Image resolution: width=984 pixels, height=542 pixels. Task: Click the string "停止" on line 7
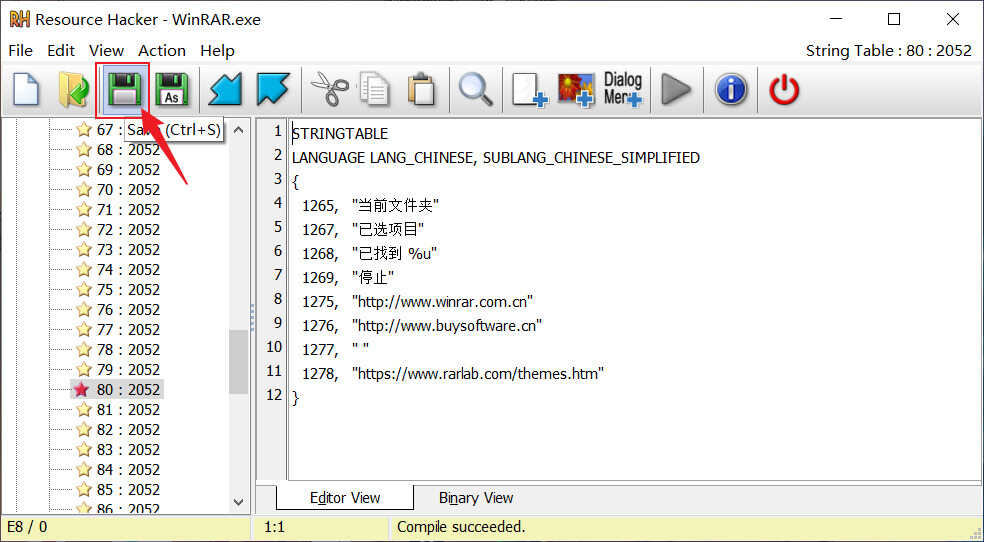pyautogui.click(x=373, y=278)
